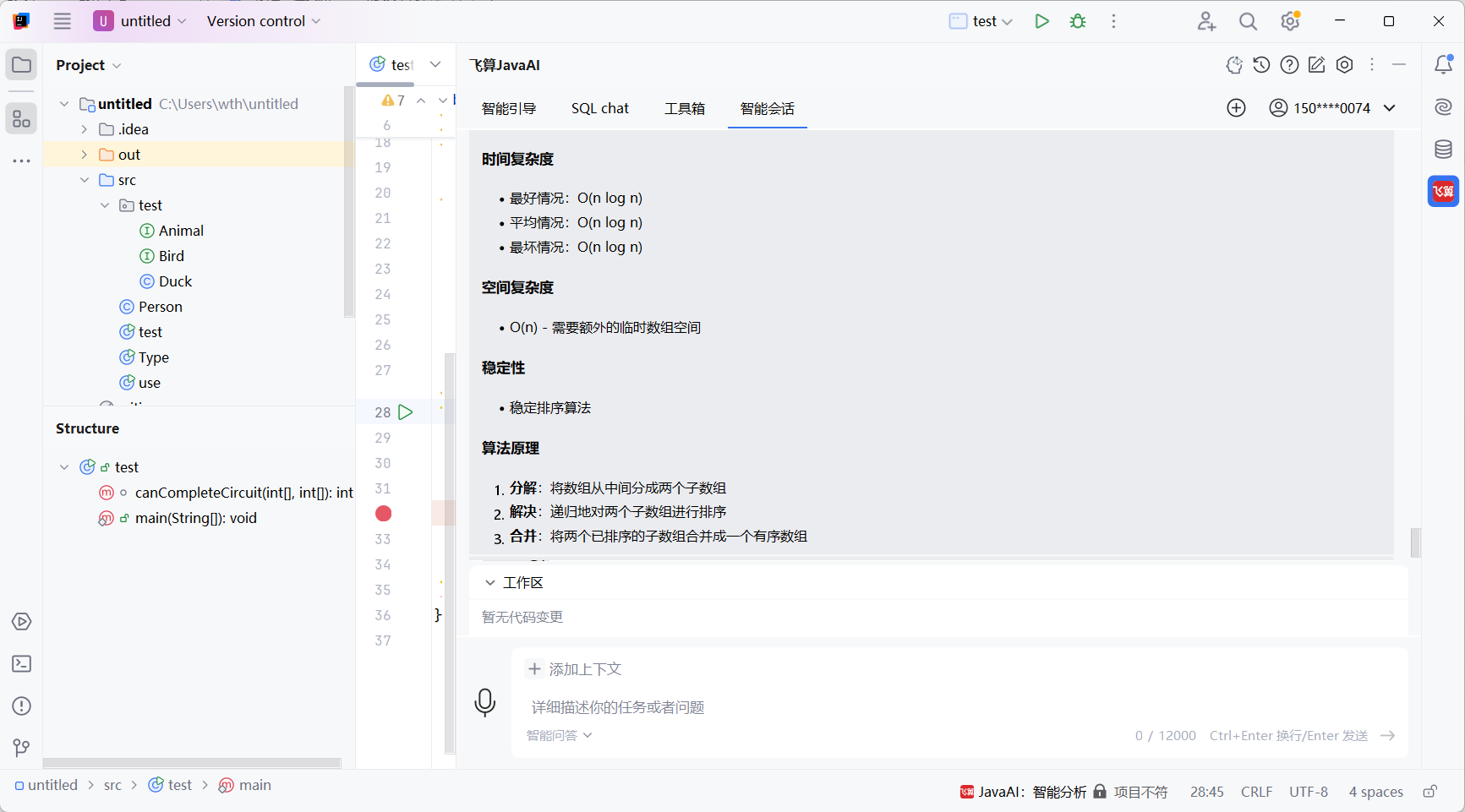Start debugging with the bug icon
This screenshot has width=1465, height=812.
tap(1077, 21)
